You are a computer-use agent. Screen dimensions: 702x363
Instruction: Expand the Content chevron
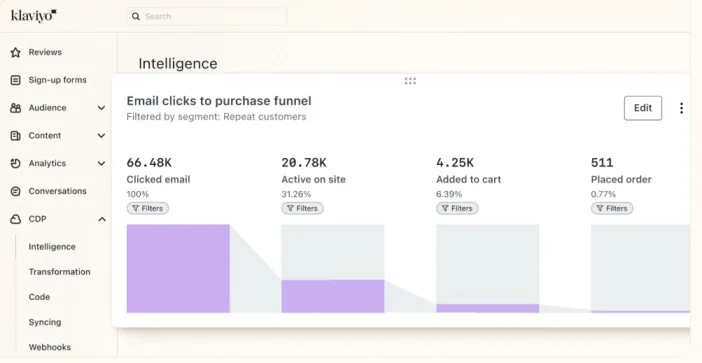pos(102,136)
